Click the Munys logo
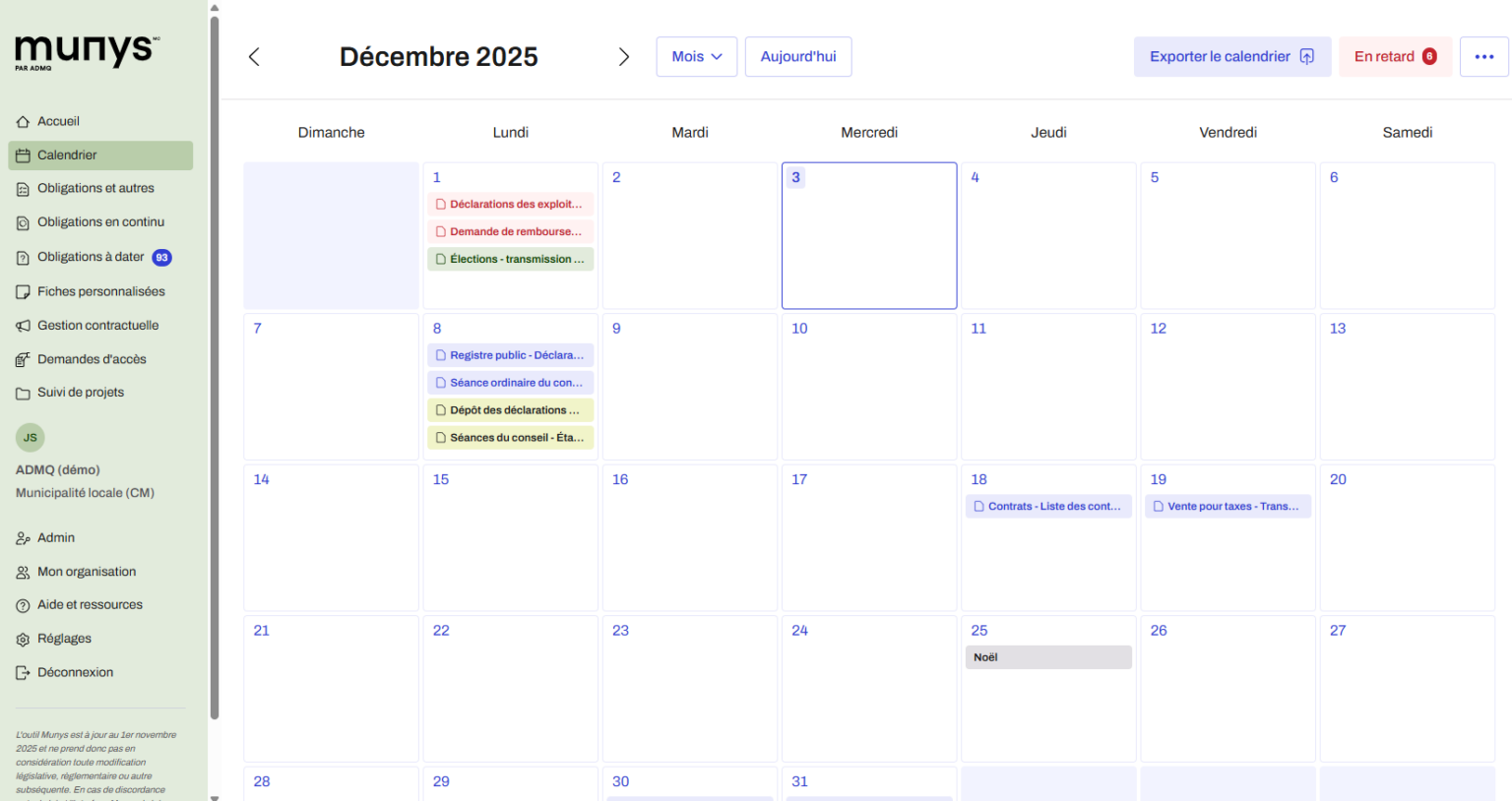 pyautogui.click(x=87, y=51)
